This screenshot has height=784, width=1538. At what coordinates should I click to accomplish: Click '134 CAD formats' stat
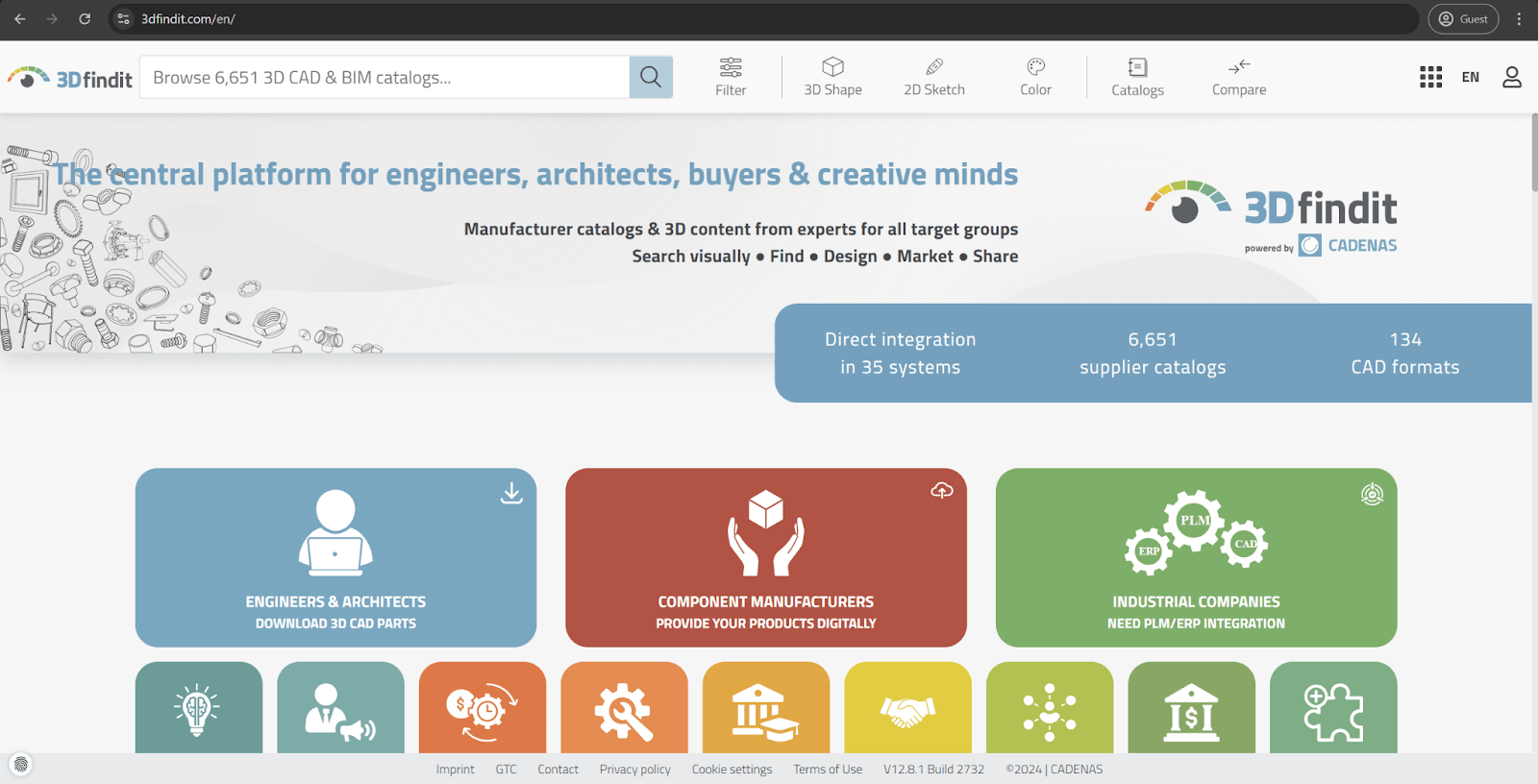coord(1405,354)
